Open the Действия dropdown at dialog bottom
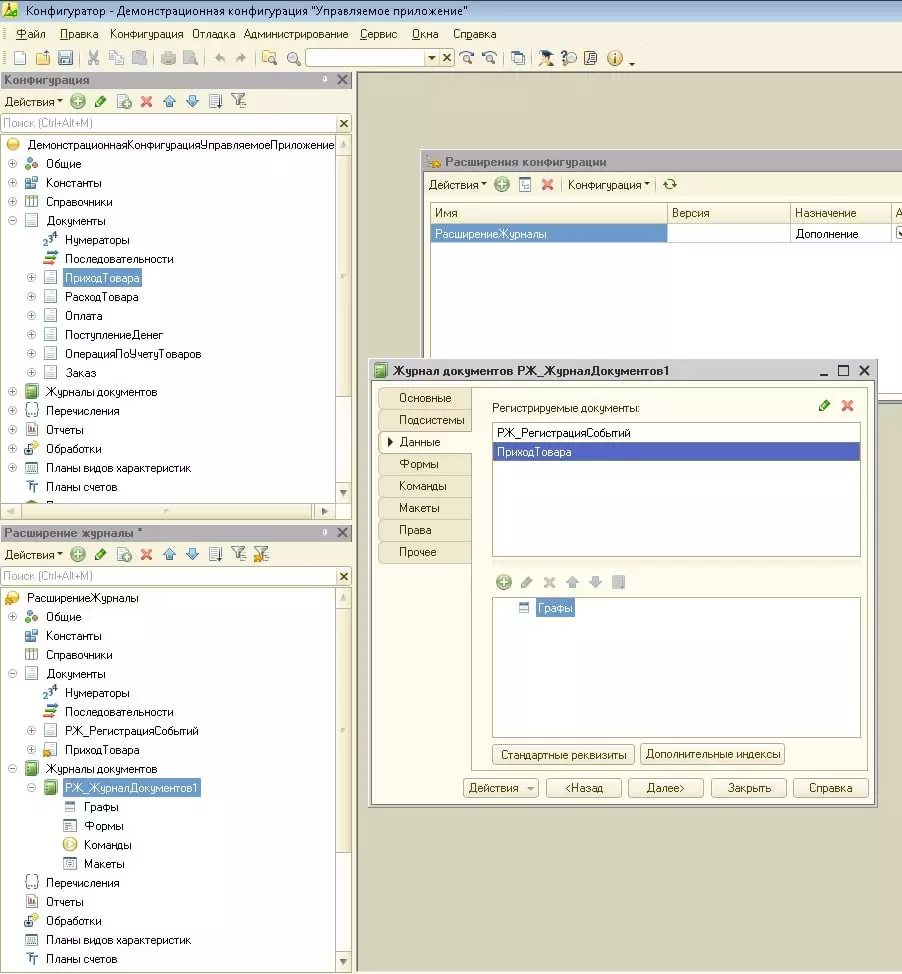Viewport: 902px width, 974px height. (501, 788)
